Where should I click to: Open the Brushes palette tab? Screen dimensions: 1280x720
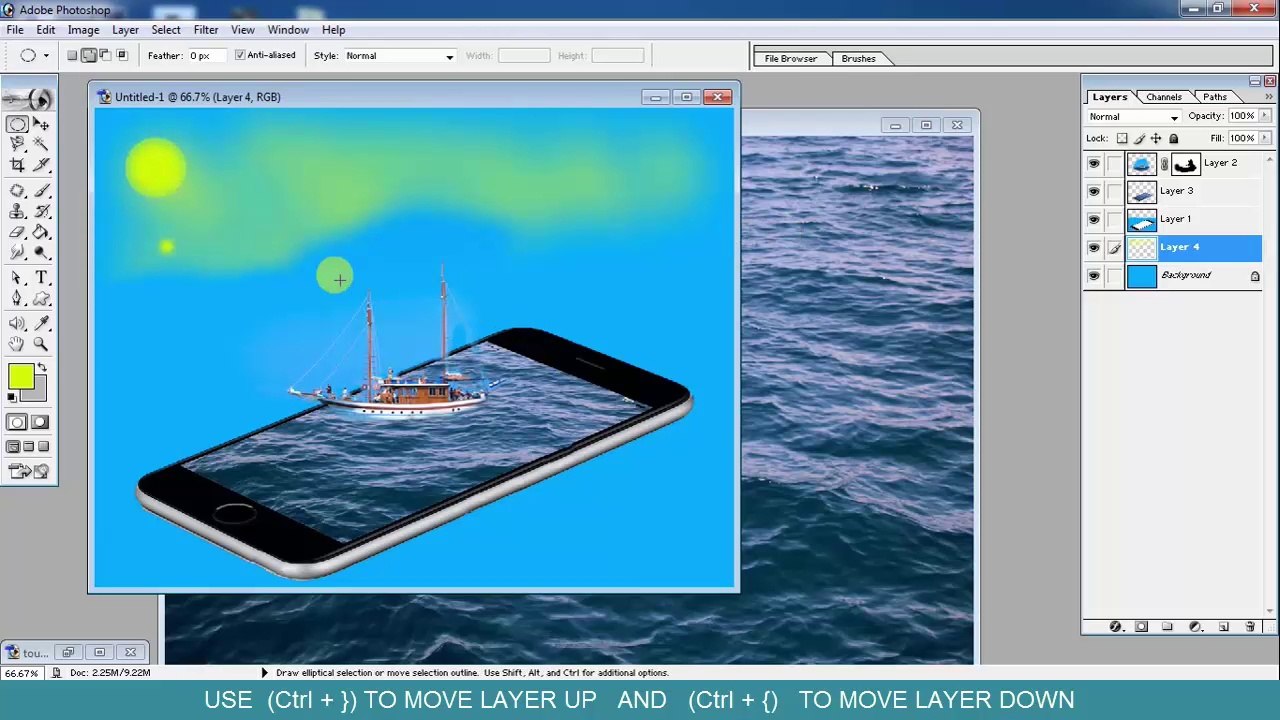pos(858,59)
